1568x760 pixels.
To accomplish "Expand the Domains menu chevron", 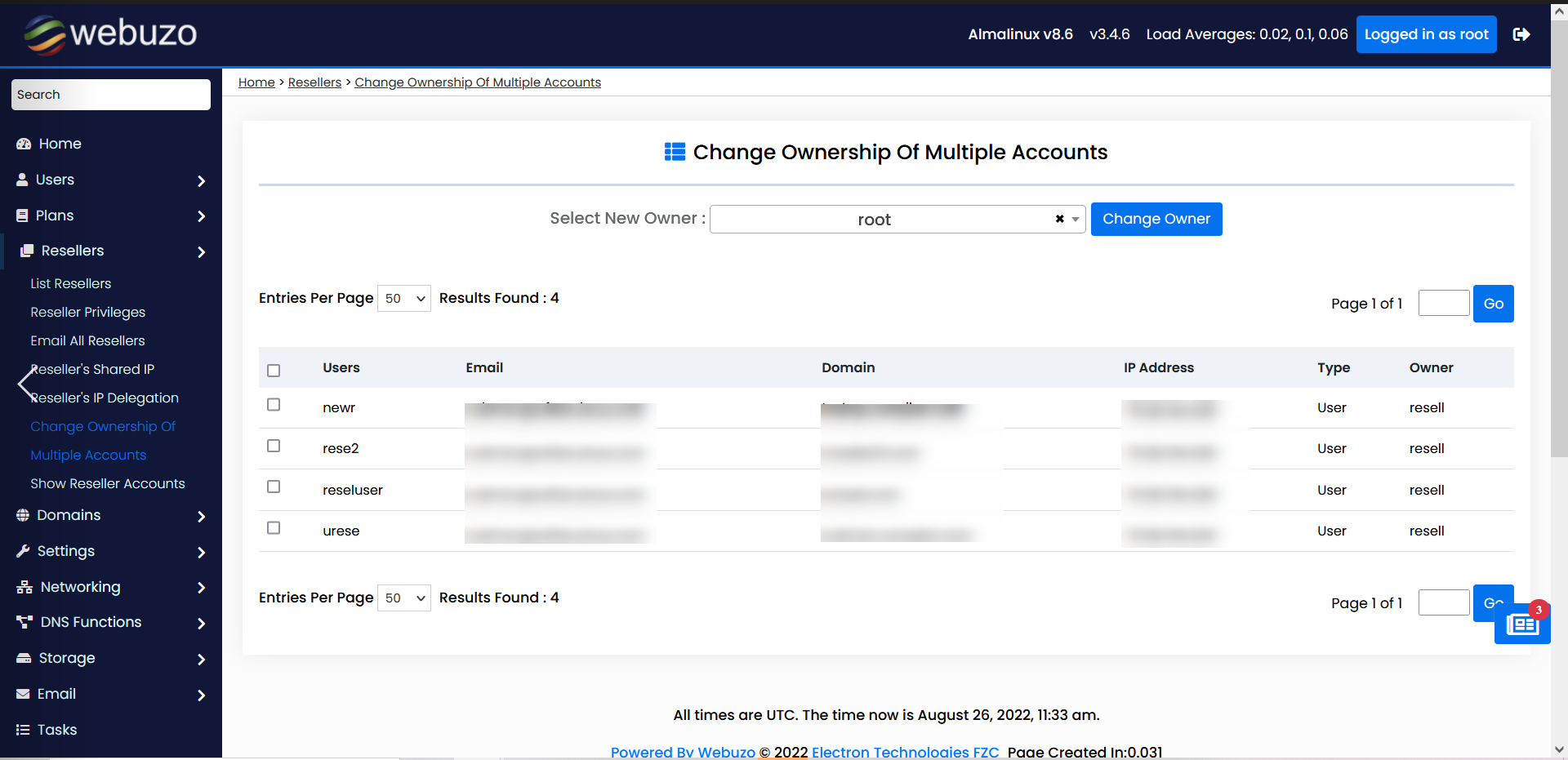I will click(x=201, y=516).
